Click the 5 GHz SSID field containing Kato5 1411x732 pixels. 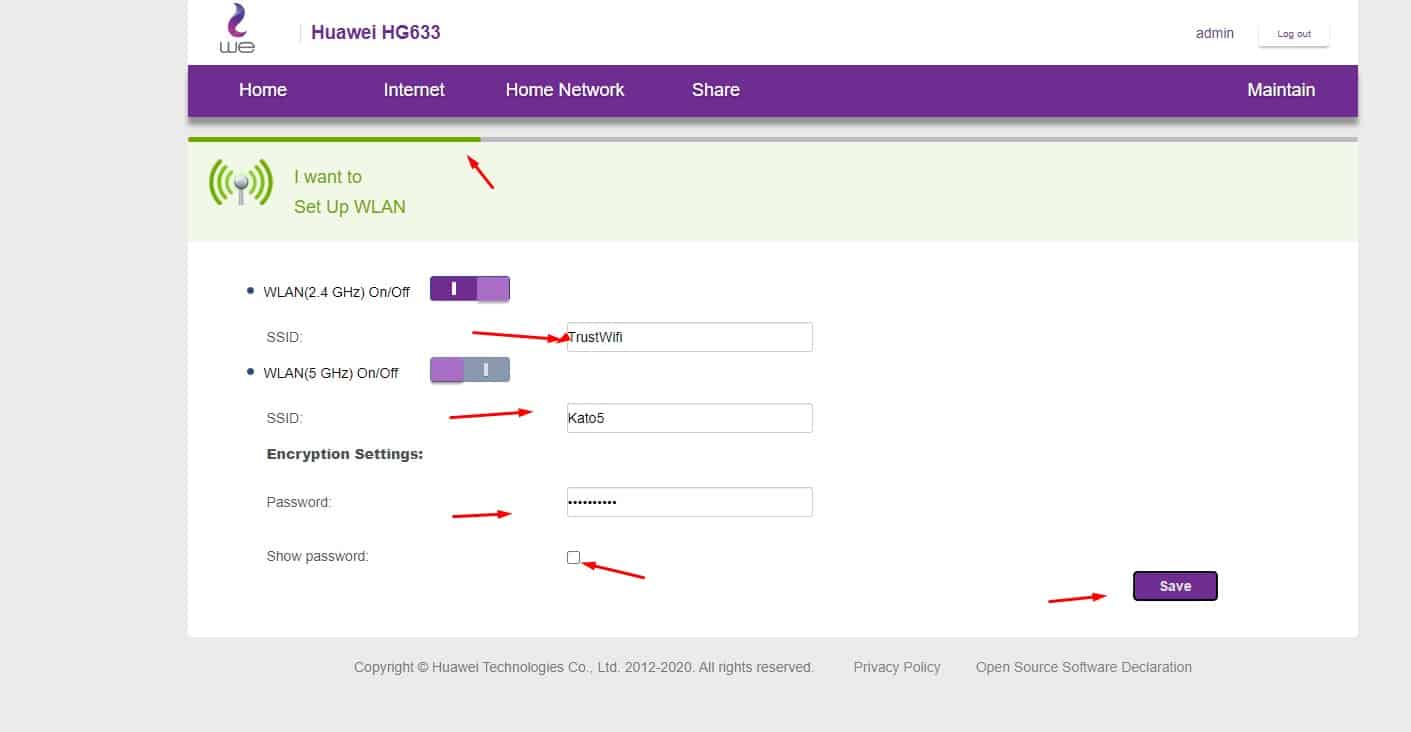pyautogui.click(x=689, y=418)
